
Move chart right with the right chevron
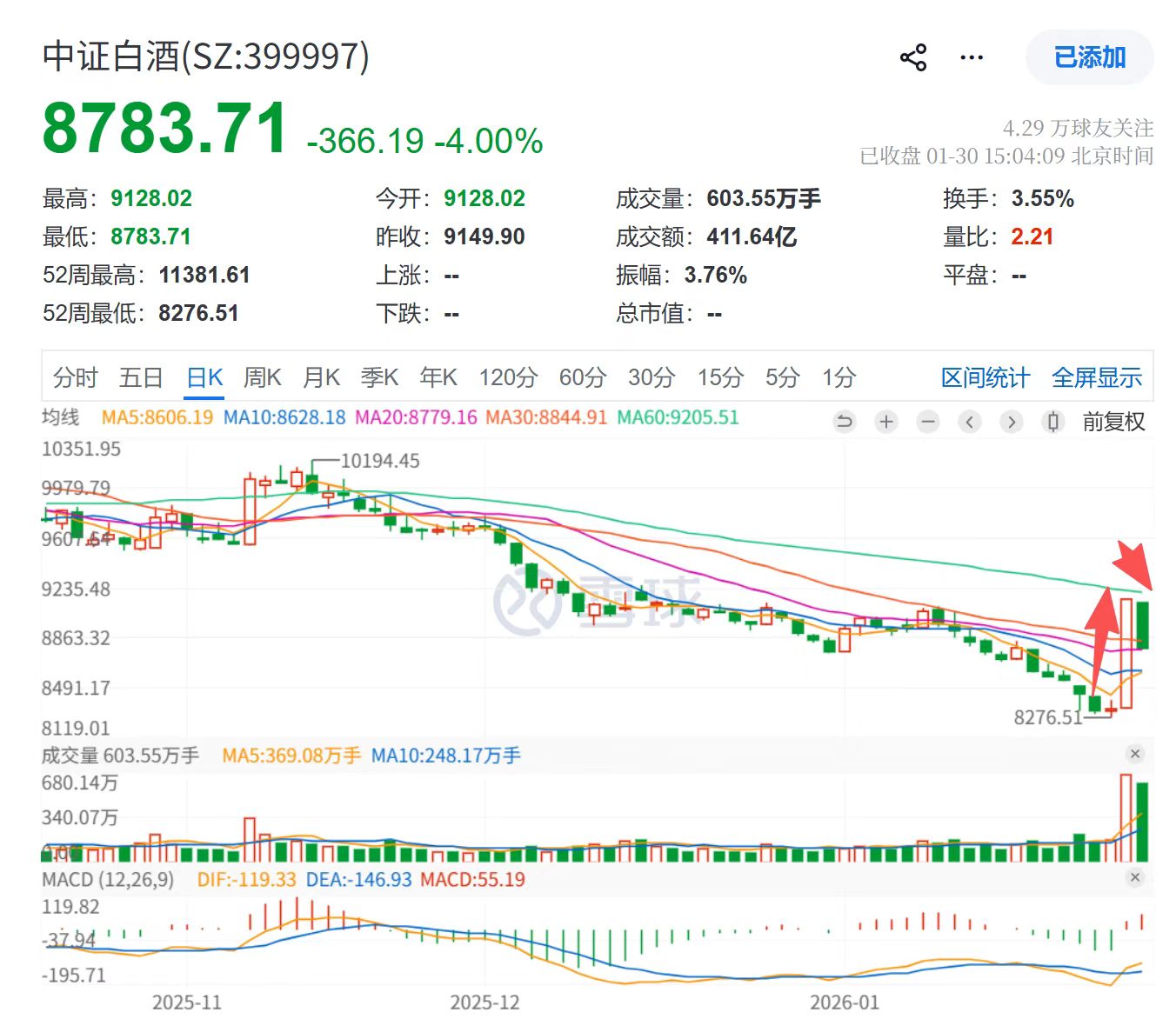[1011, 422]
